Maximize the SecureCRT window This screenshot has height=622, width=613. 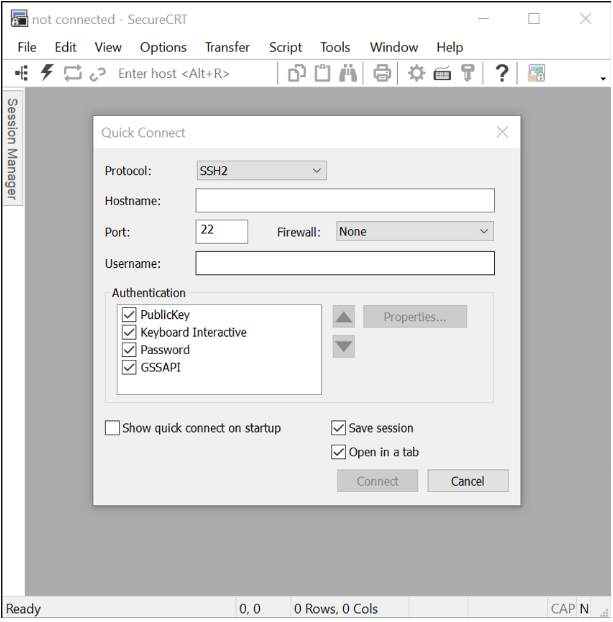tap(534, 19)
